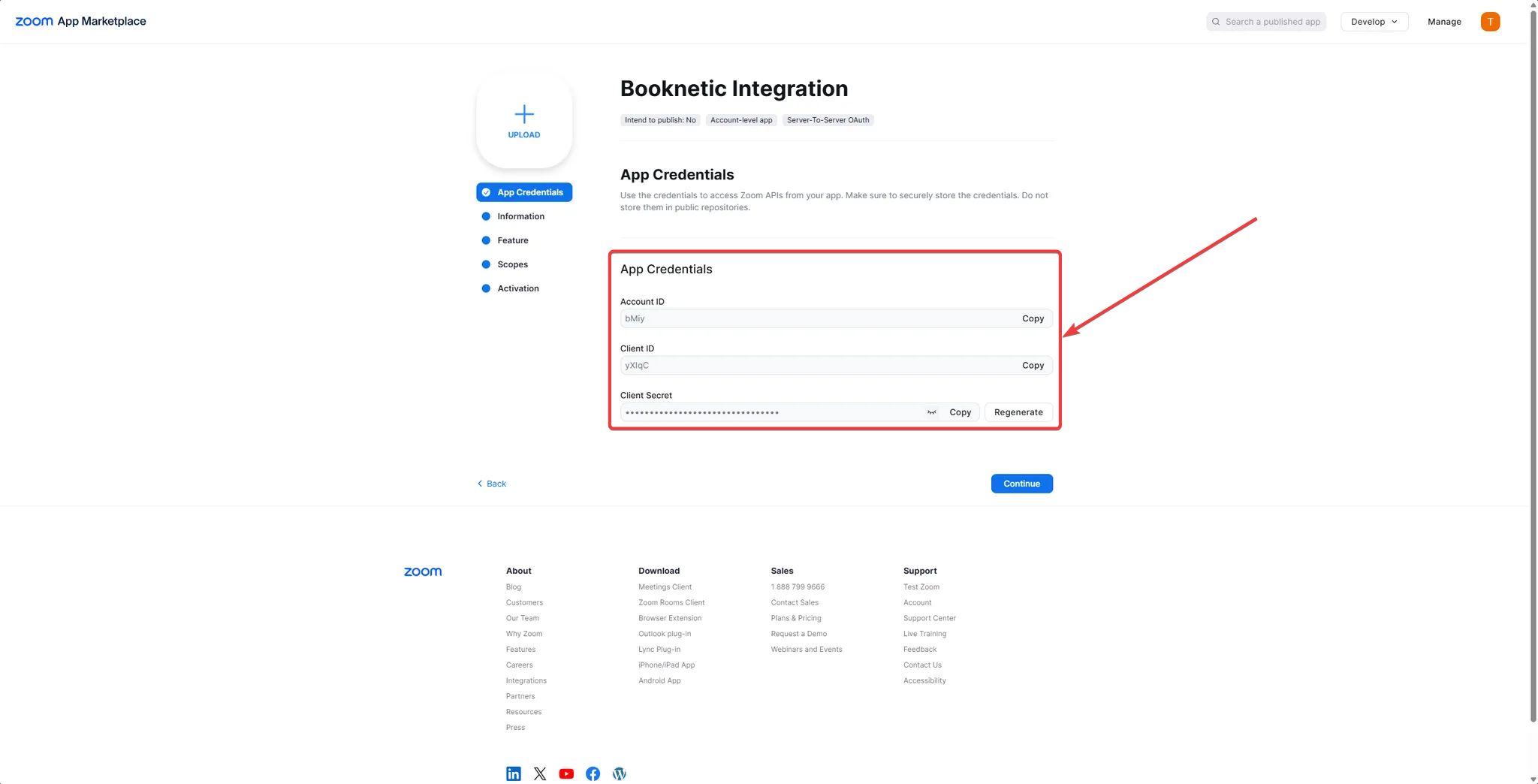Open the Integrations footer link
The image size is (1538, 784).
(526, 681)
